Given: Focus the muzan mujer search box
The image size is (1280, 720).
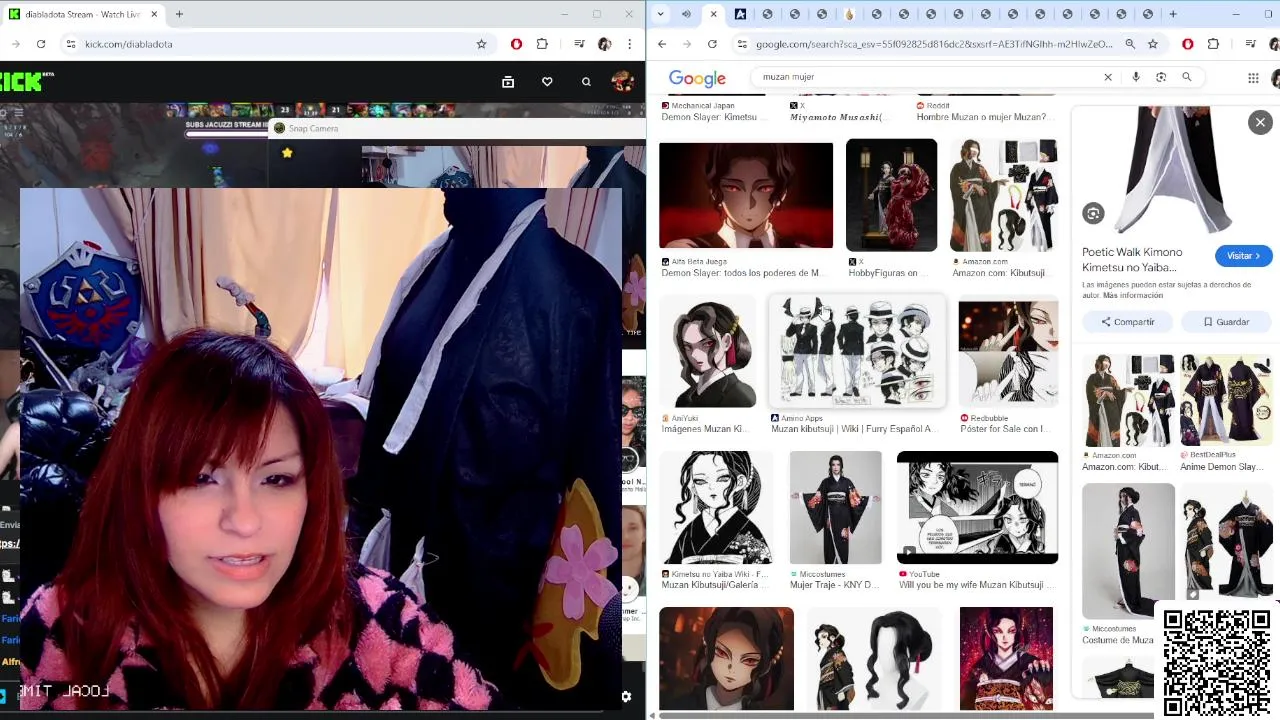Looking at the screenshot, I should 925,77.
